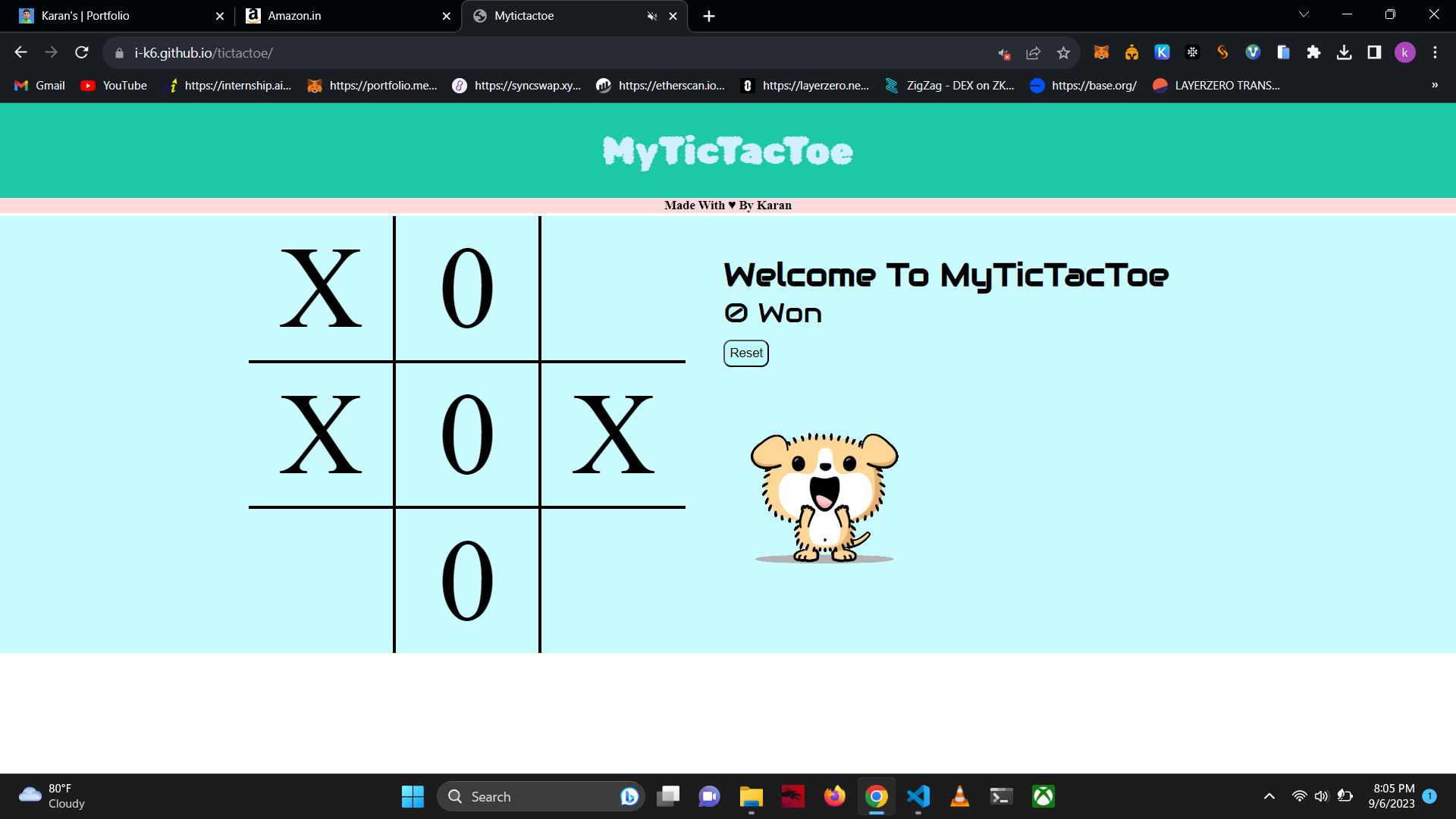Bookmark this page with star icon

coord(1063,53)
